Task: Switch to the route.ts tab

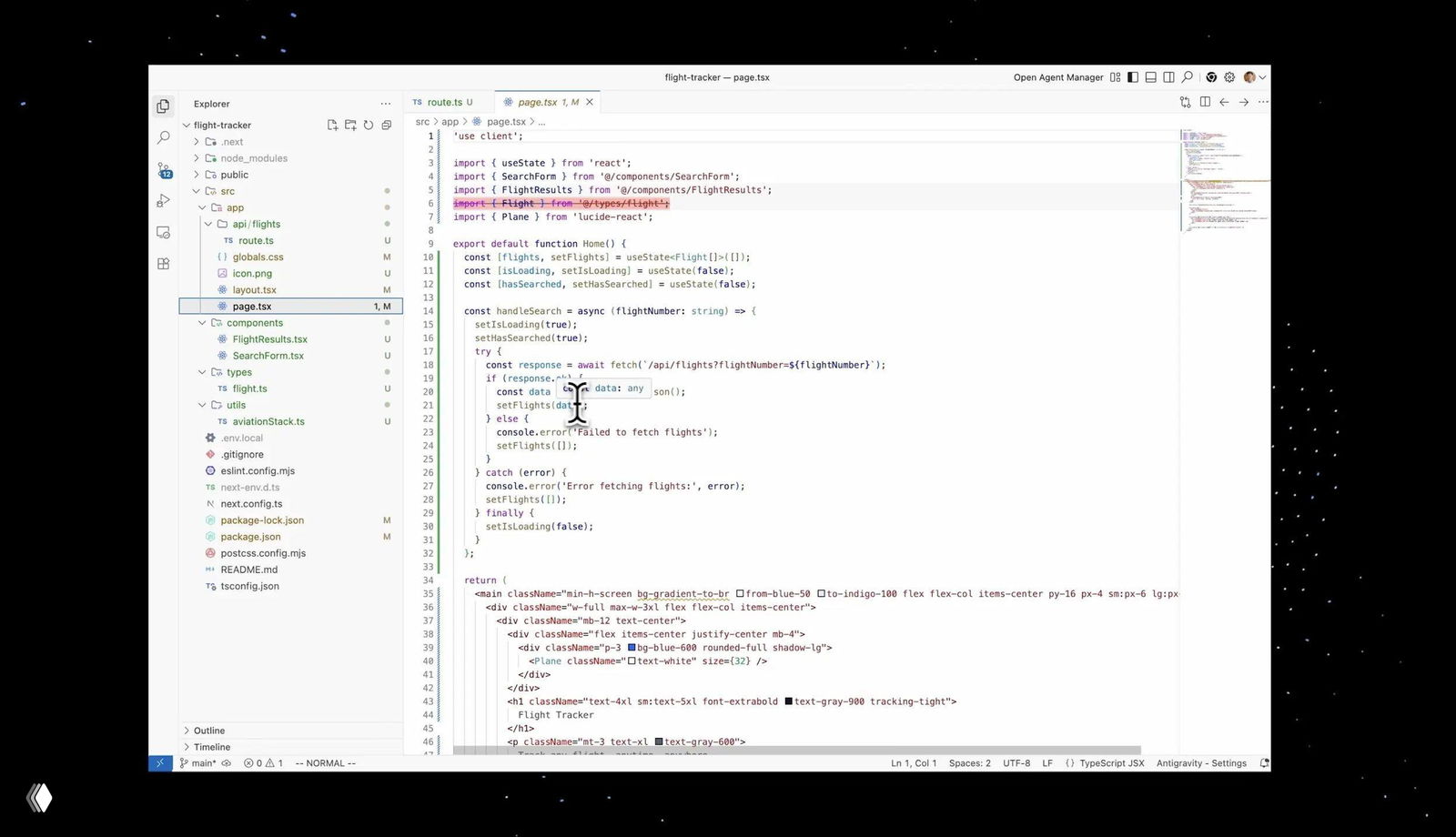Action: [x=446, y=102]
